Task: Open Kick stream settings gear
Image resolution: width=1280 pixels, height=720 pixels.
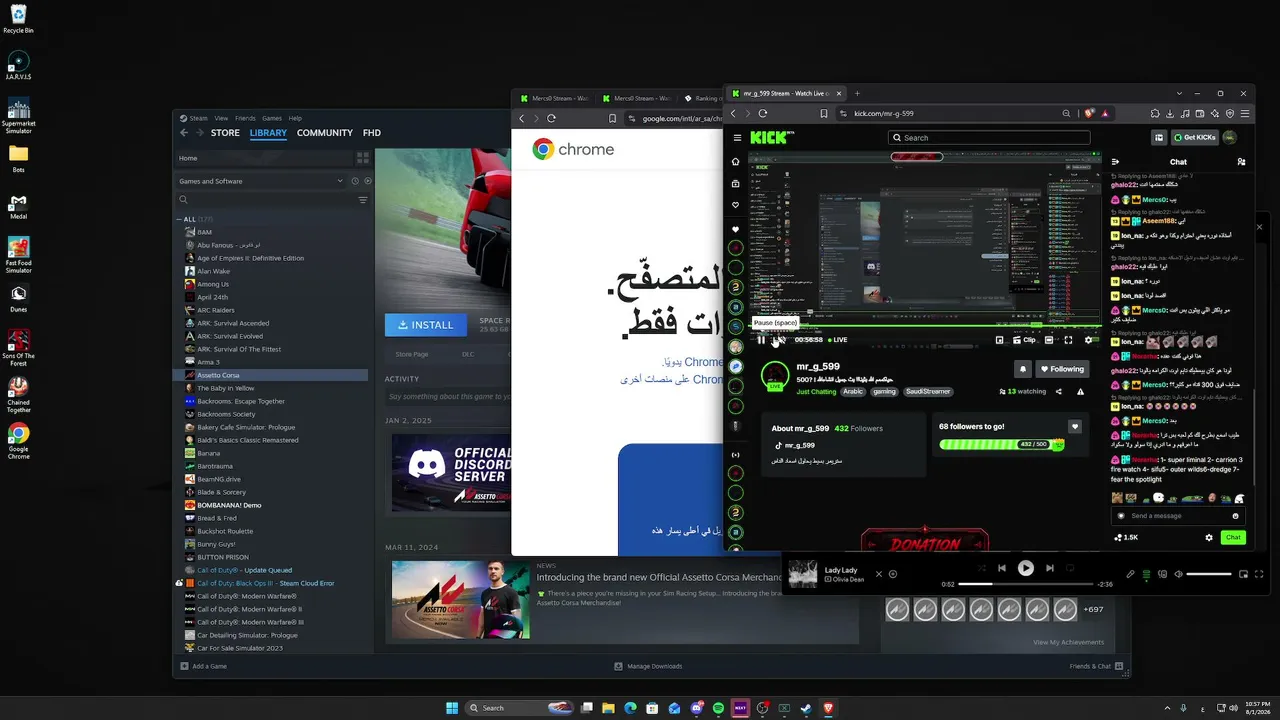Action: pyautogui.click(x=1089, y=340)
